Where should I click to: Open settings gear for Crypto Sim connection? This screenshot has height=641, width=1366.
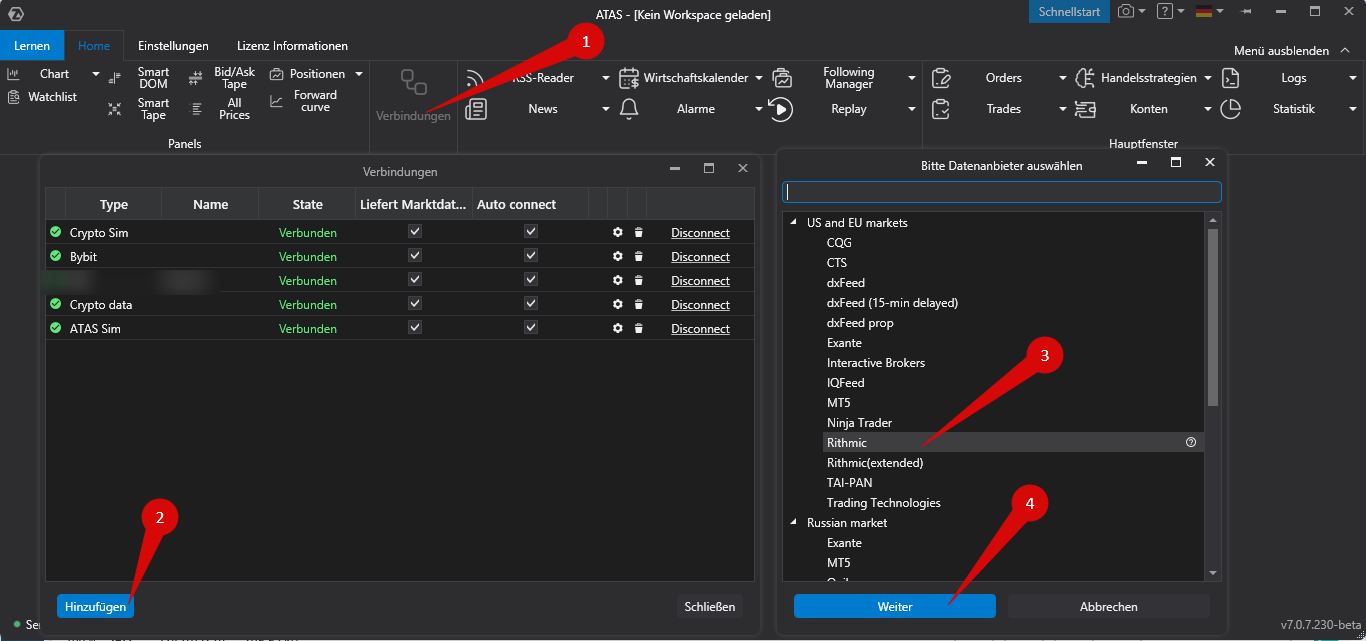[618, 232]
